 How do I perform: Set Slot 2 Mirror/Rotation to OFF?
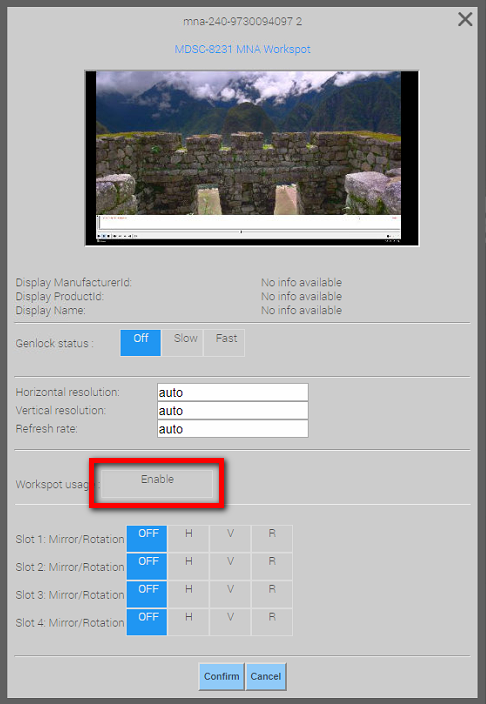147,567
